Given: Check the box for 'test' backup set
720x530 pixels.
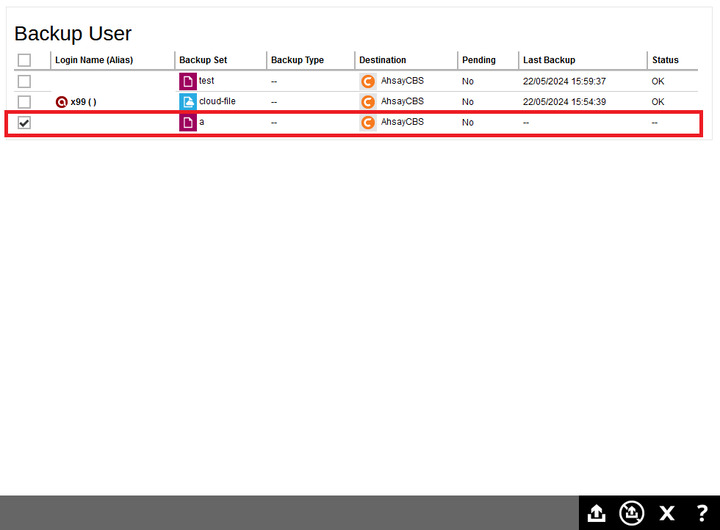Looking at the screenshot, I should 25,81.
